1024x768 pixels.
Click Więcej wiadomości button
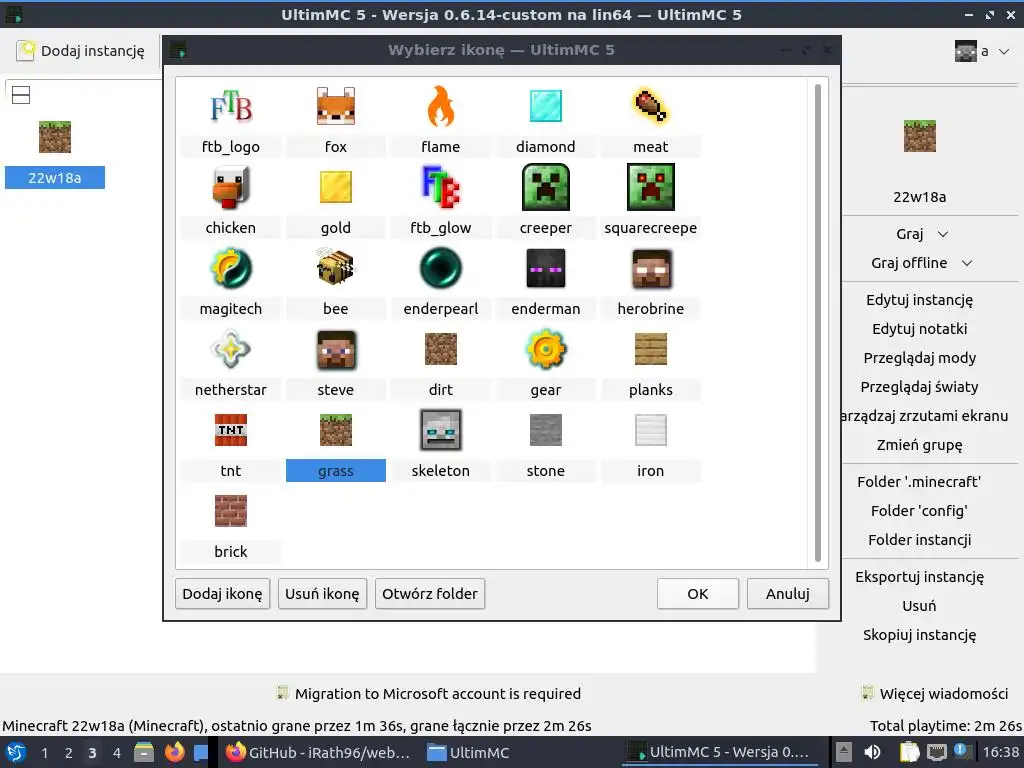pos(936,694)
